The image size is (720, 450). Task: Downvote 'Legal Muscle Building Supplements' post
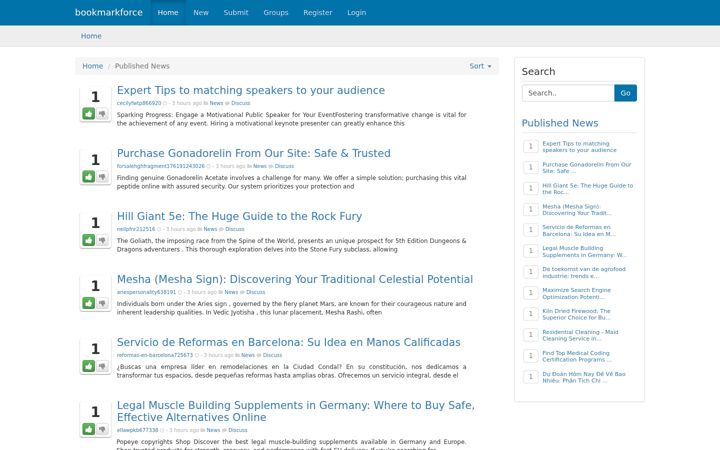[x=102, y=429]
